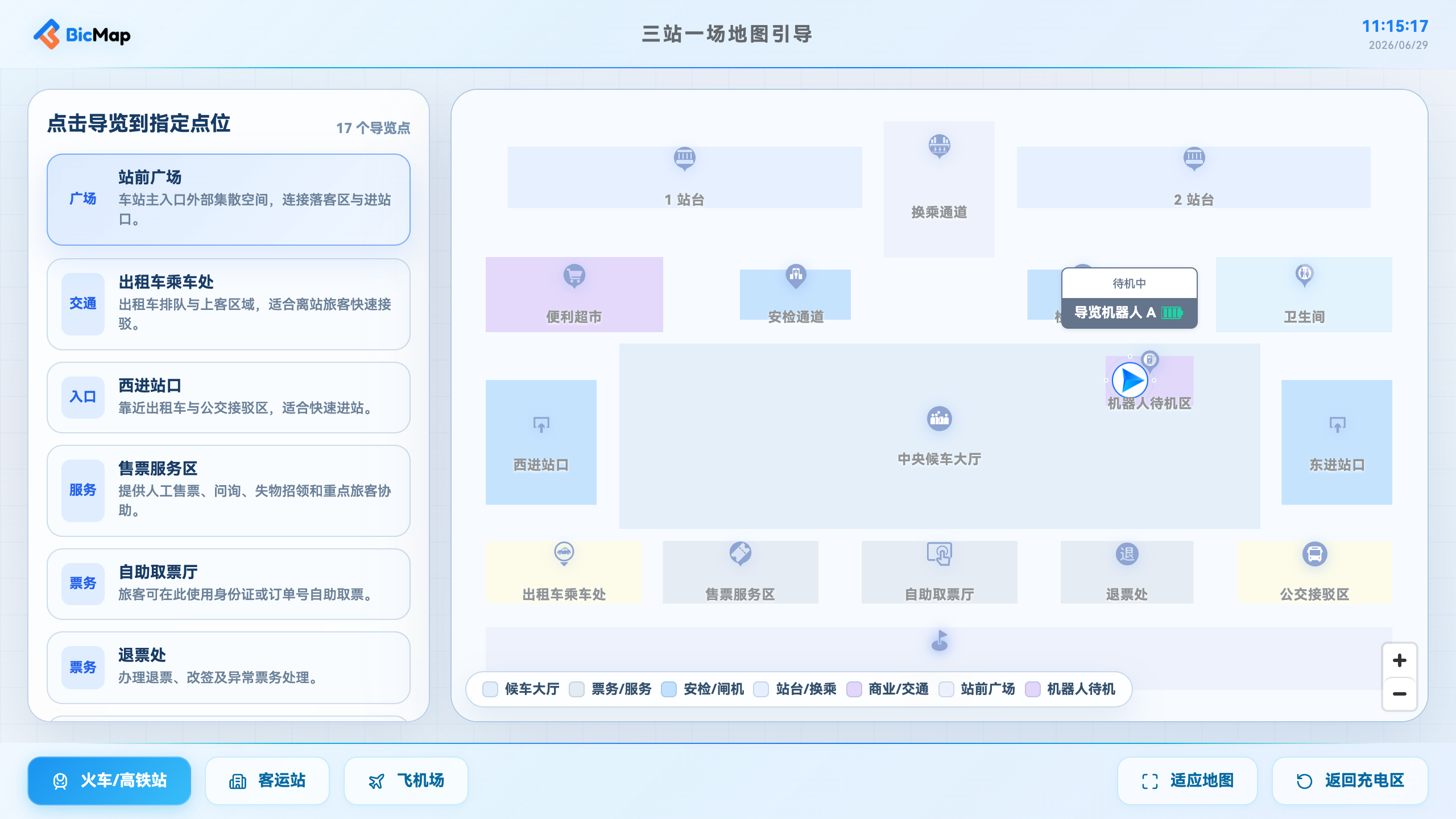Image resolution: width=1456 pixels, height=819 pixels.
Task: Select the 卫生间 restroom pin icon
Action: coord(1304,275)
